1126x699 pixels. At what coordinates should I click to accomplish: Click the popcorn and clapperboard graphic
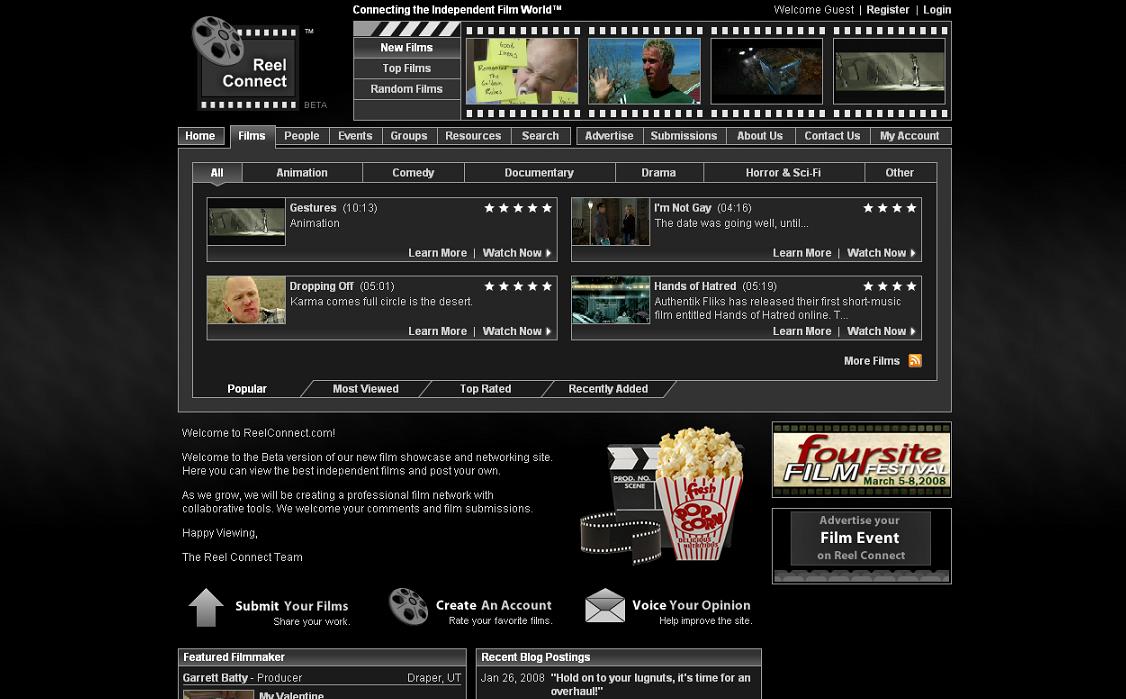click(x=665, y=495)
